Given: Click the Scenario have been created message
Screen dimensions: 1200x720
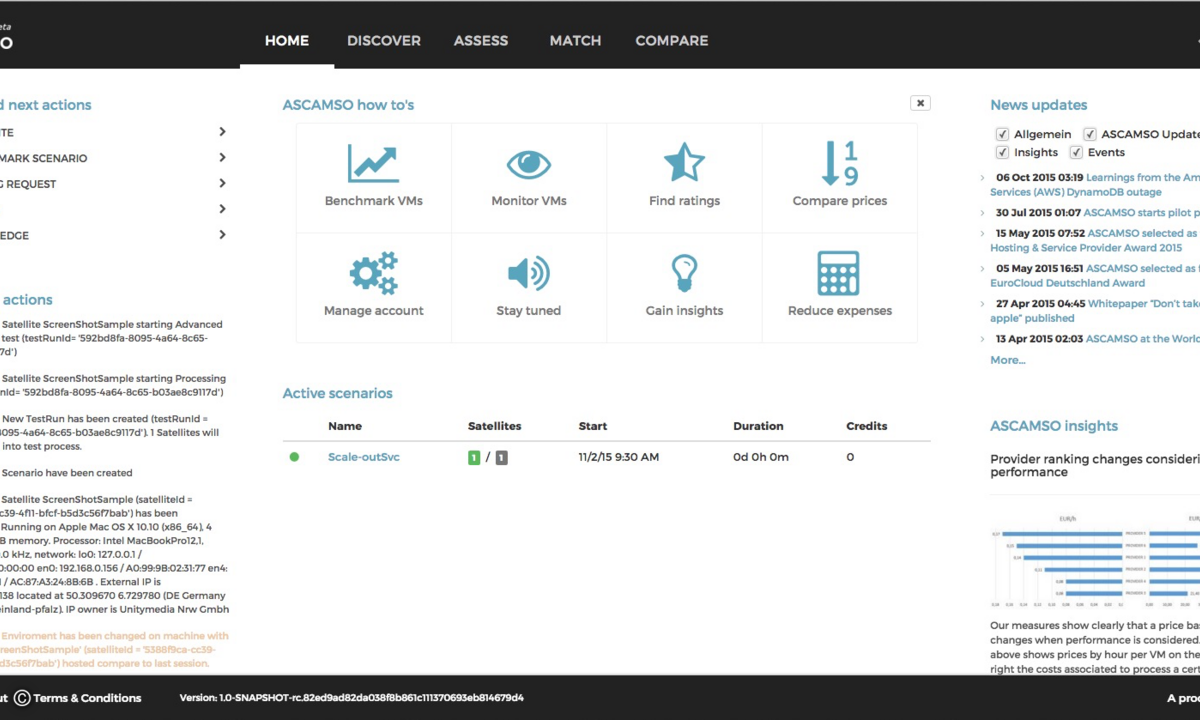Looking at the screenshot, I should tap(67, 473).
